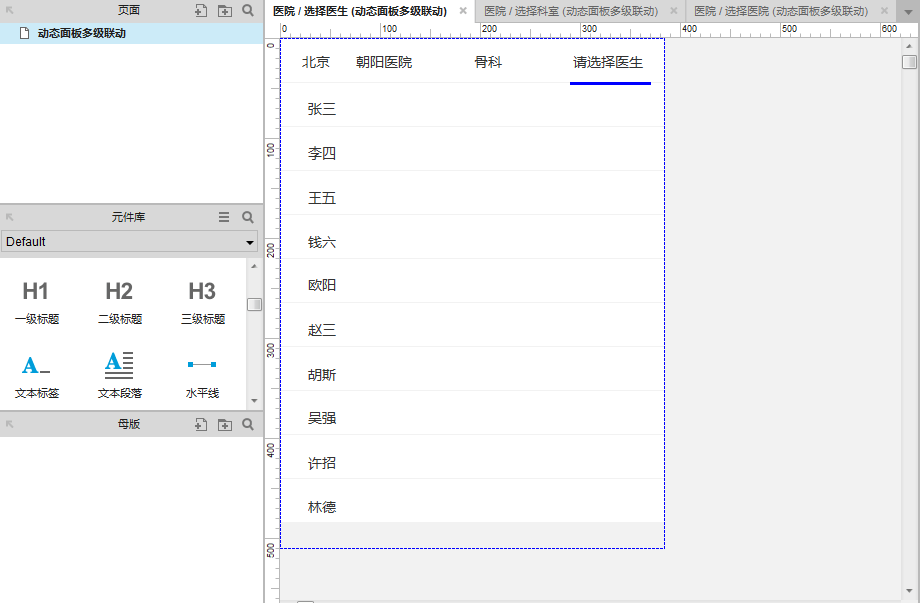This screenshot has width=920, height=603.
Task: Click the search icon in 元件库 panel
Action: pyautogui.click(x=247, y=216)
